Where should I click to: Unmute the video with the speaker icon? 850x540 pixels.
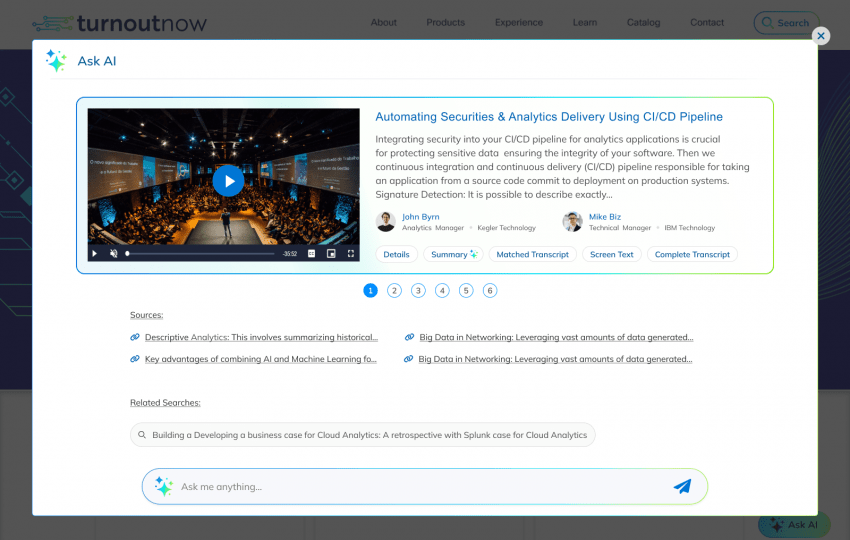(x=113, y=254)
